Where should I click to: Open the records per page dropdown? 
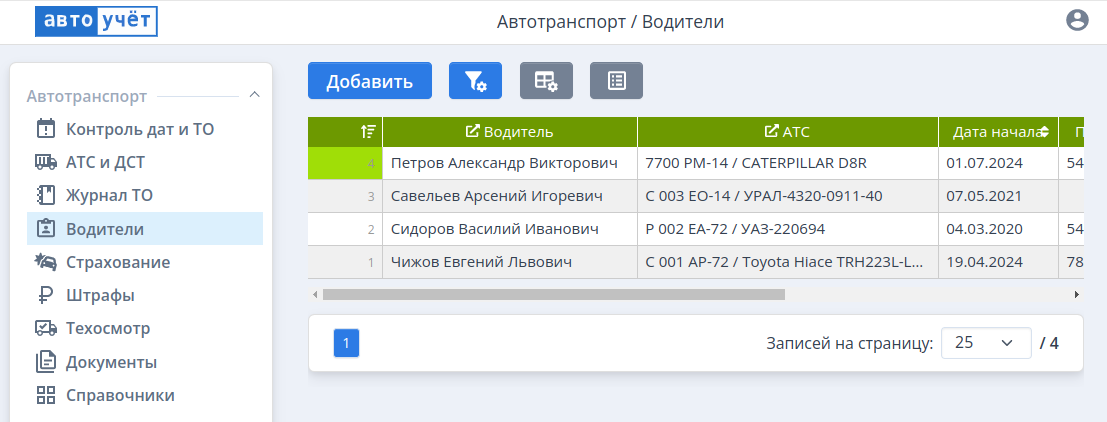pyautogui.click(x=985, y=343)
